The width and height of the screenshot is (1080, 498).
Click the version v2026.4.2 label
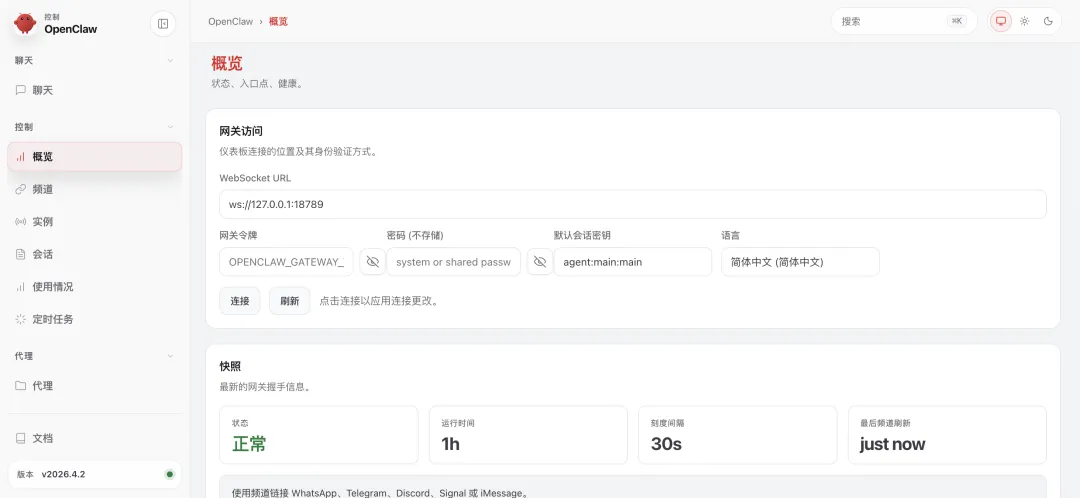tap(63, 475)
